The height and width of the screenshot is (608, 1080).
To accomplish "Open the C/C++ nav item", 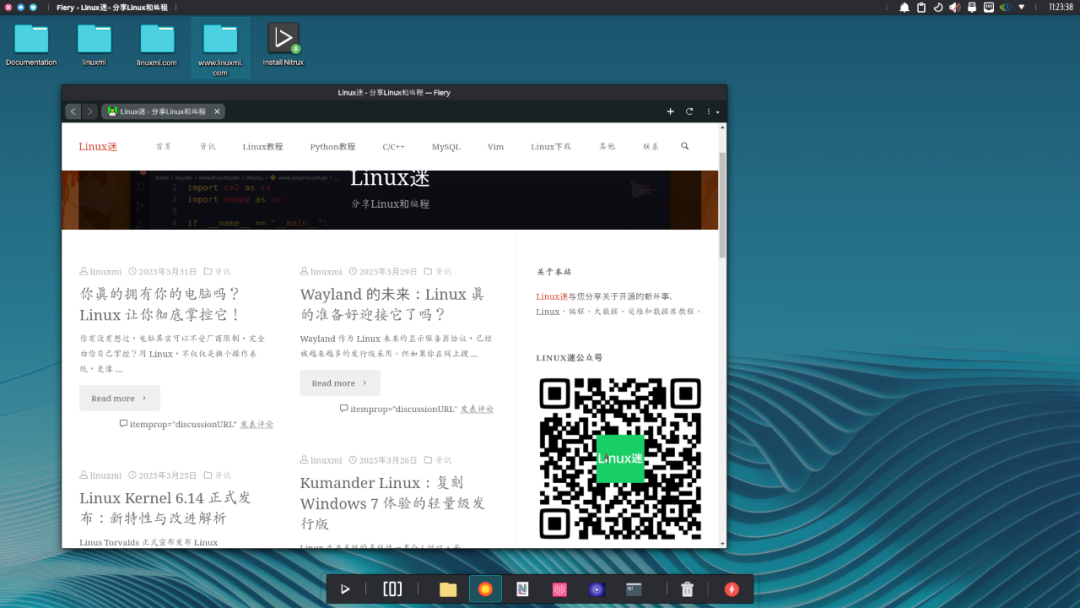I will (x=393, y=147).
